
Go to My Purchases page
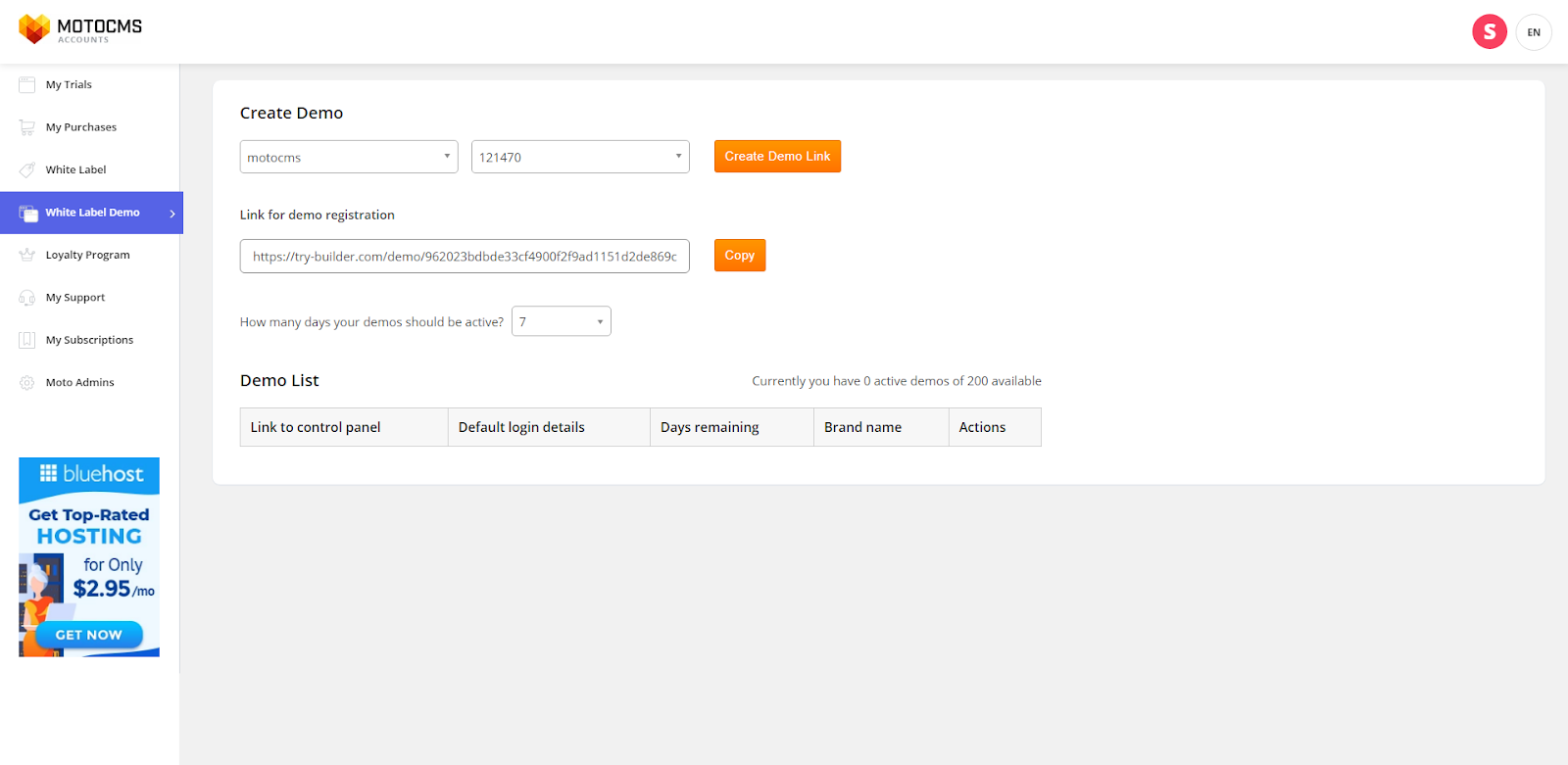pyautogui.click(x=81, y=127)
